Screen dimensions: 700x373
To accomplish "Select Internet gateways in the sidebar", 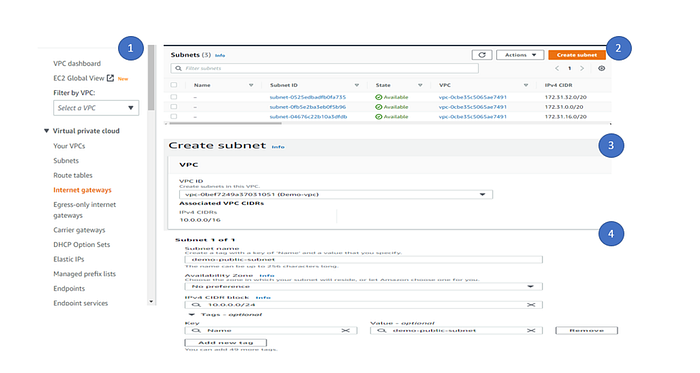I will tap(83, 190).
